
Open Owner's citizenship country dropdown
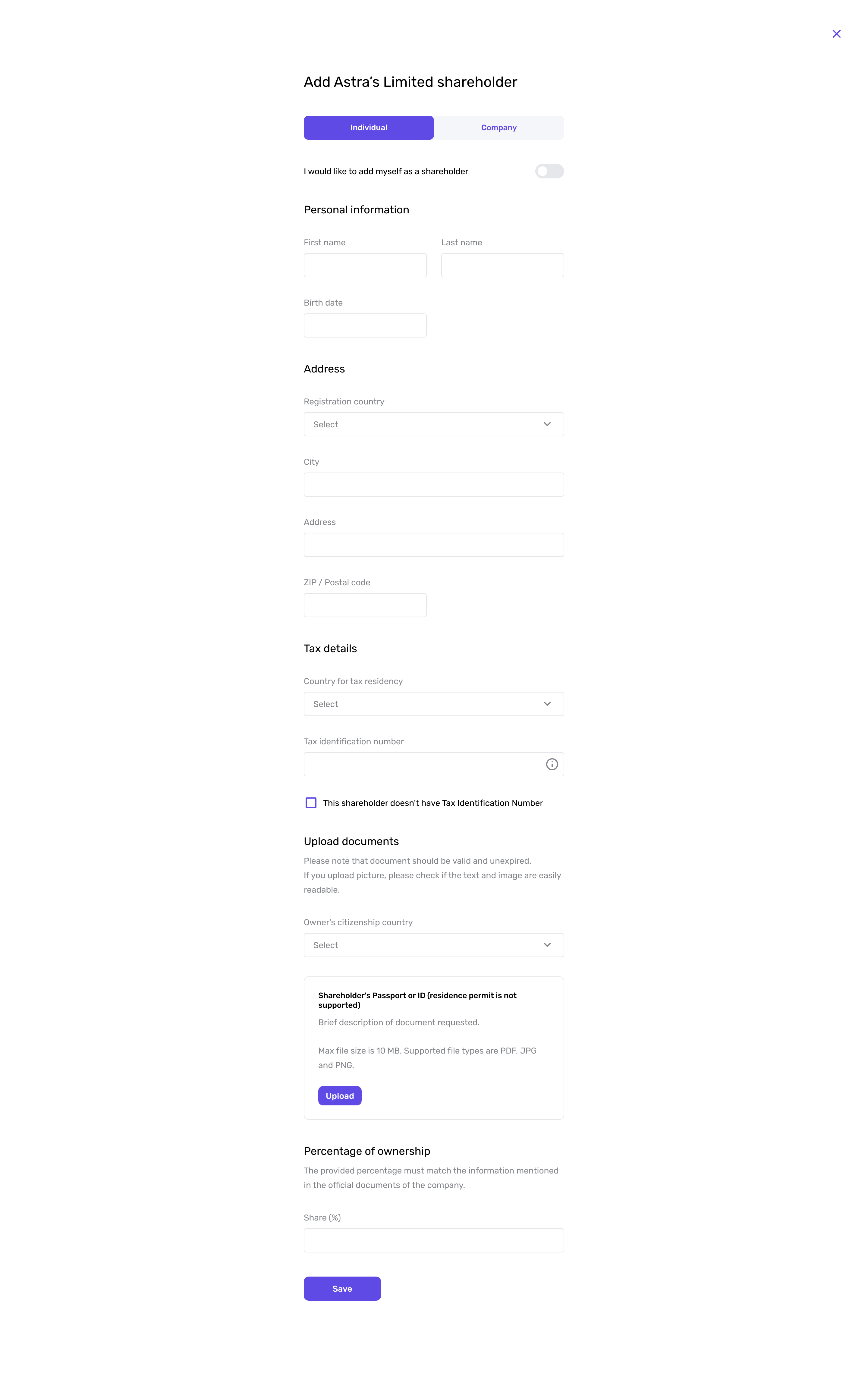[x=433, y=945]
